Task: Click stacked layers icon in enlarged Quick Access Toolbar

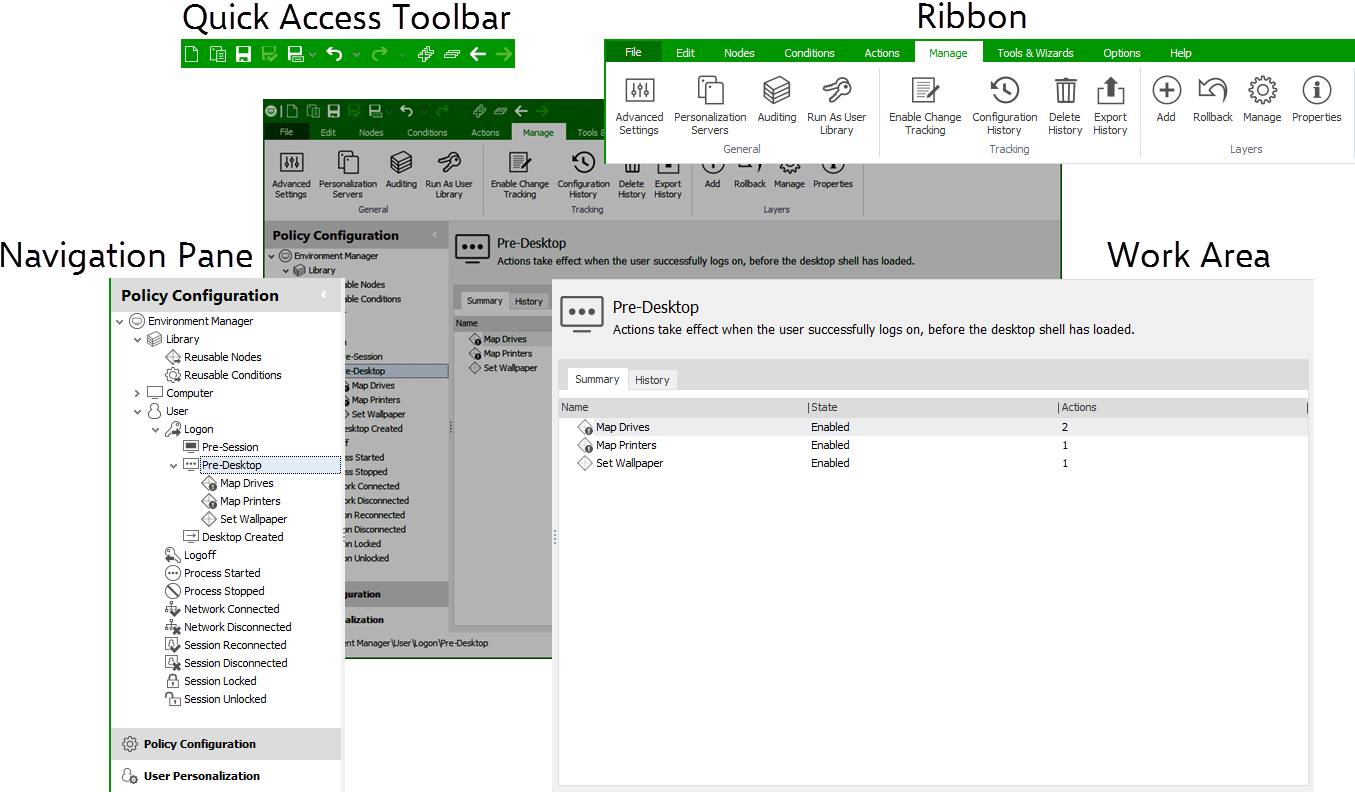Action: point(452,54)
